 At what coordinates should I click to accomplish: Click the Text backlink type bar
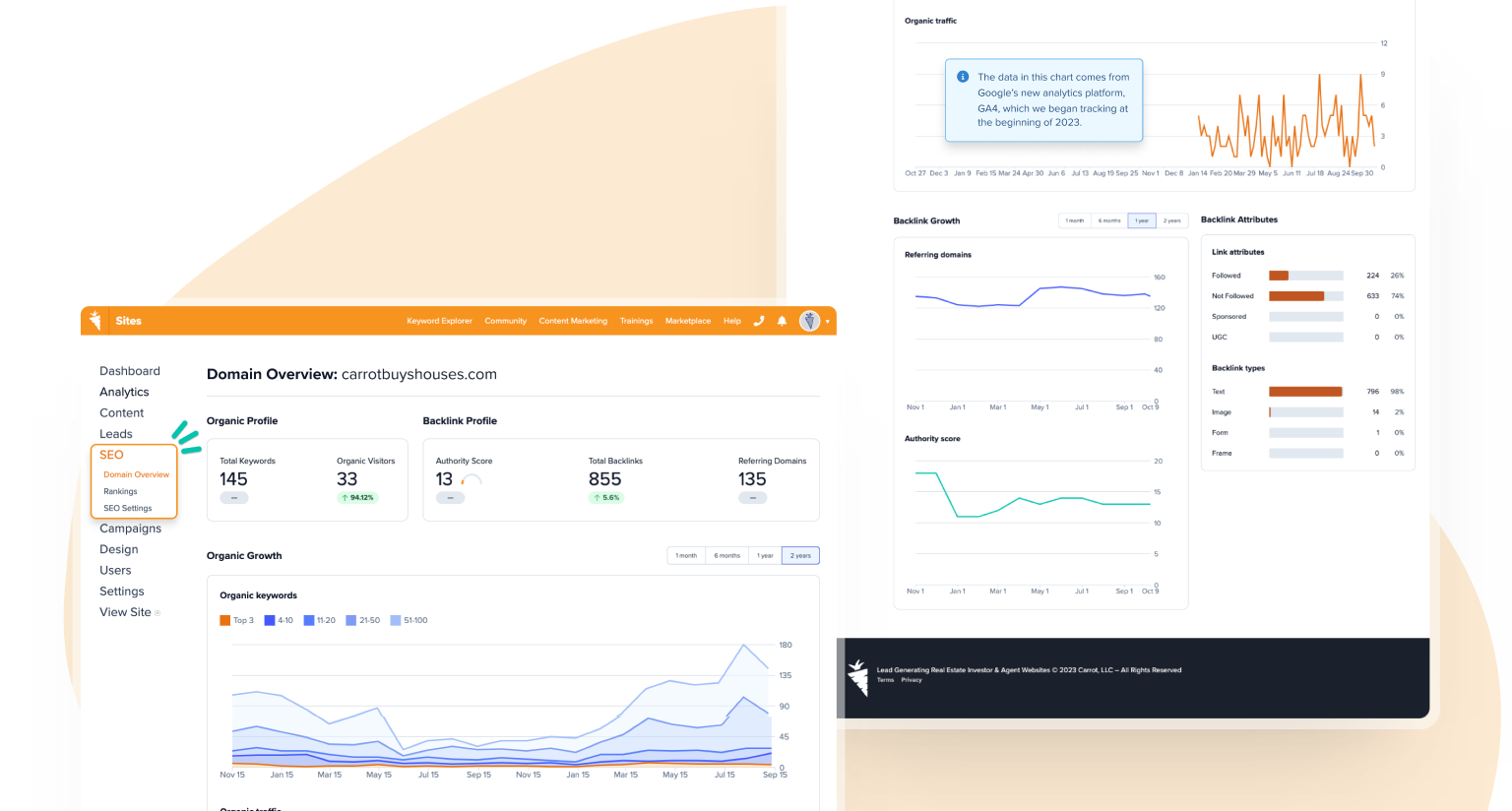tap(1306, 392)
